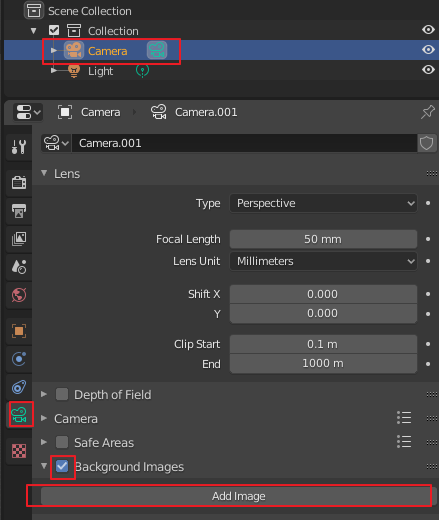
Task: Click the Shift X value field
Action: click(x=323, y=294)
